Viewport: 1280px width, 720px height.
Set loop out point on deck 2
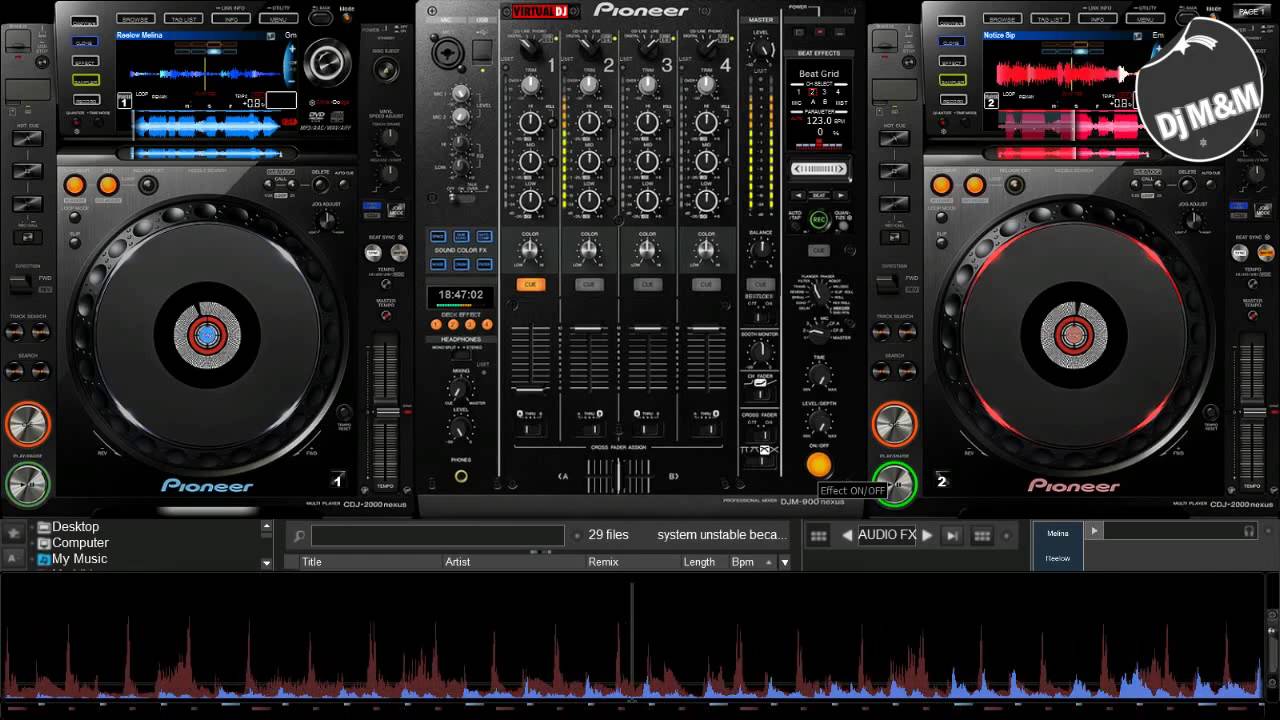[975, 184]
